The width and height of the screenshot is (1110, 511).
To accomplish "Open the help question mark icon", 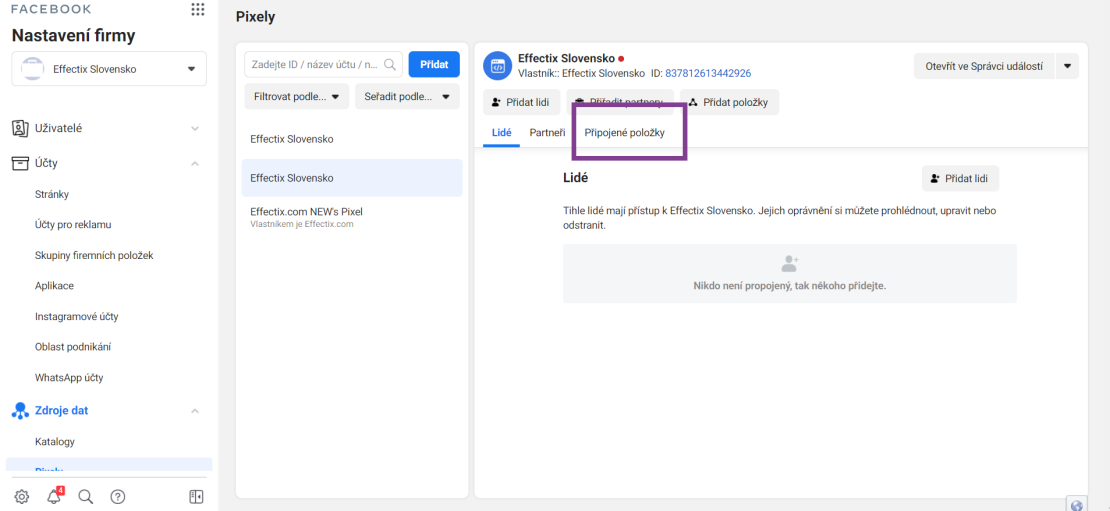I will pos(118,497).
